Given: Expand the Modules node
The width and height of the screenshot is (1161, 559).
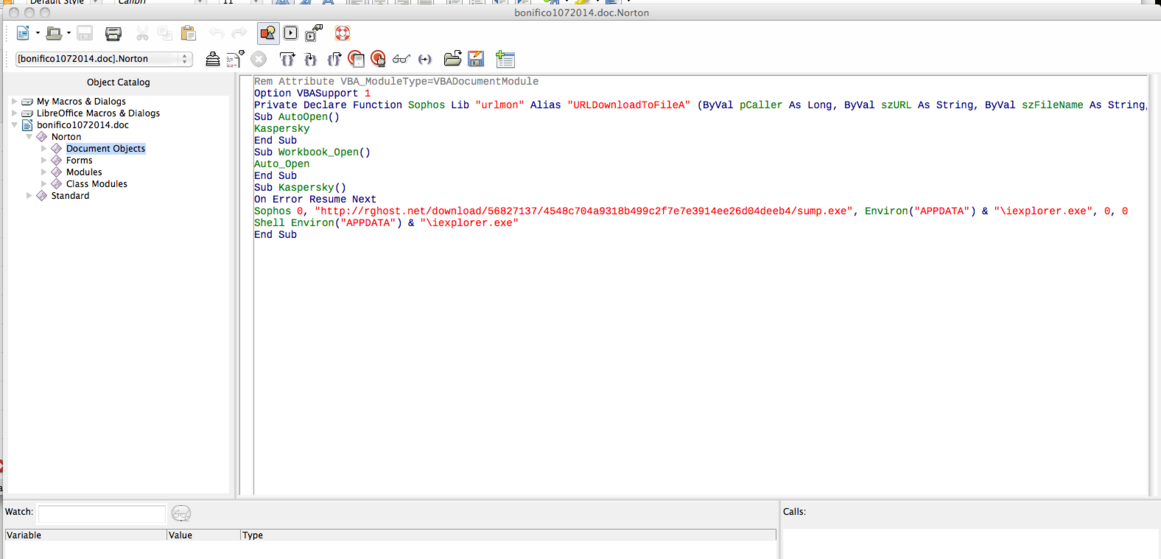Looking at the screenshot, I should pyautogui.click(x=44, y=173).
